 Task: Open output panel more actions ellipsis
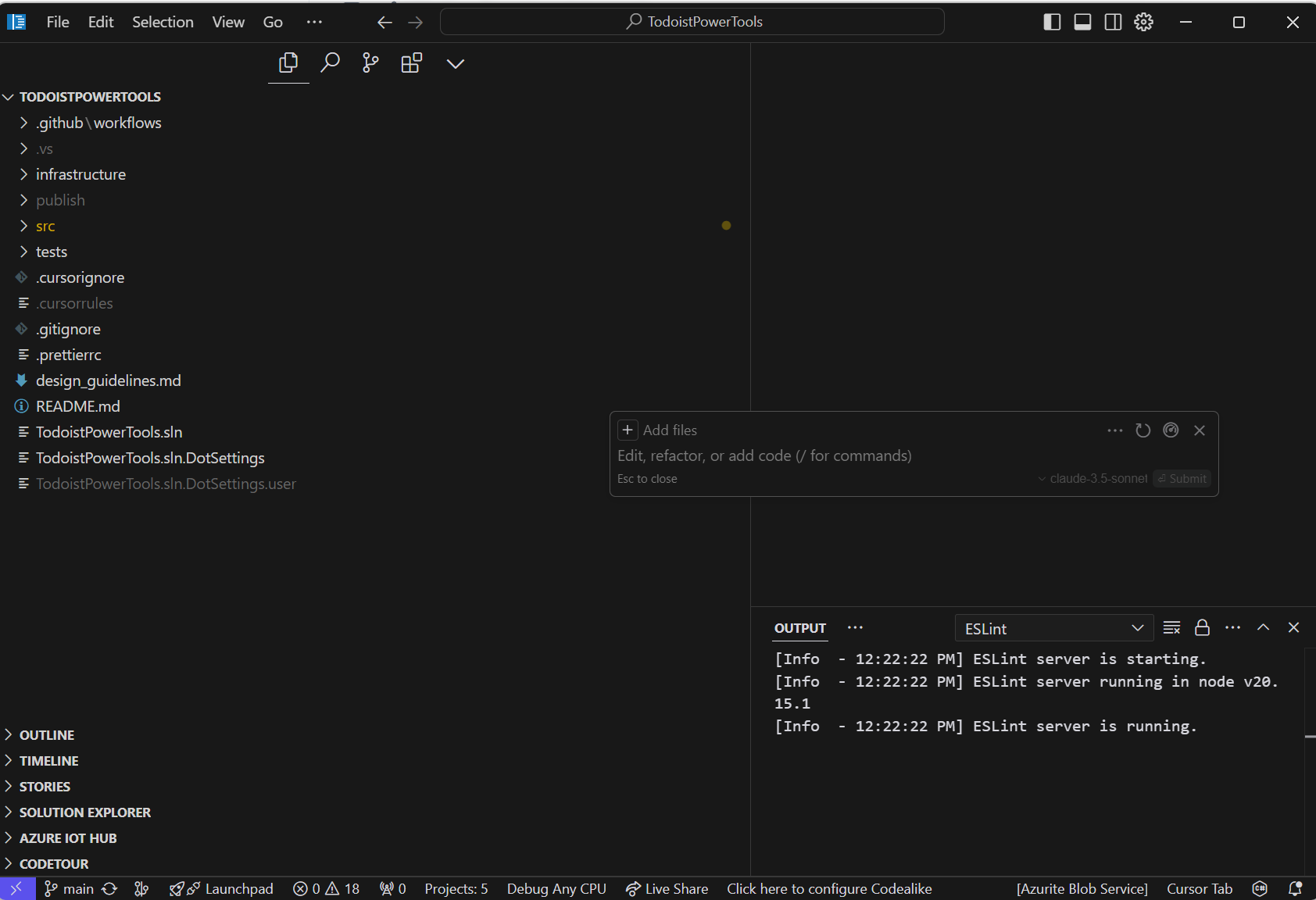click(1232, 627)
